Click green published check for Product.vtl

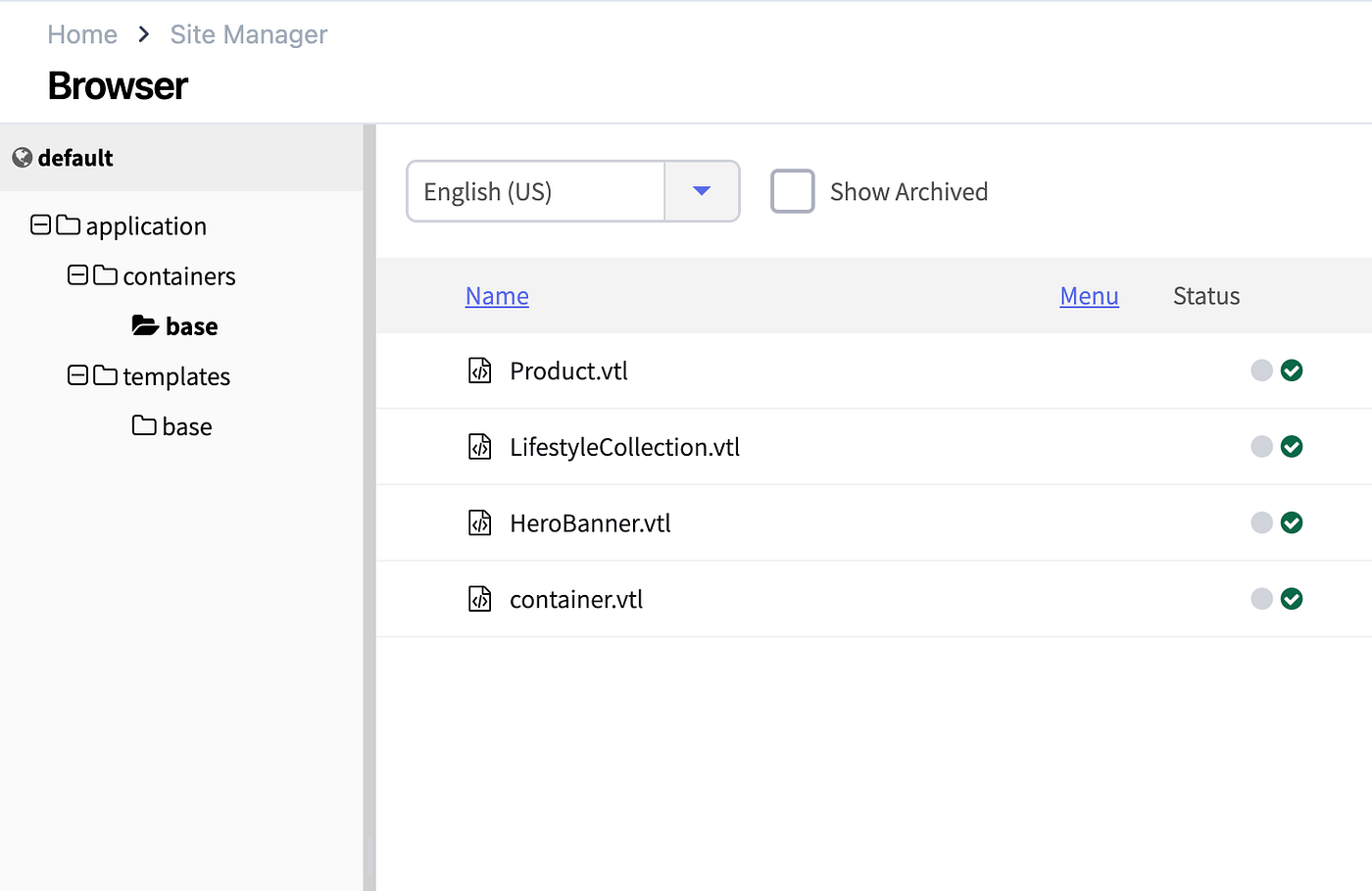(1292, 371)
